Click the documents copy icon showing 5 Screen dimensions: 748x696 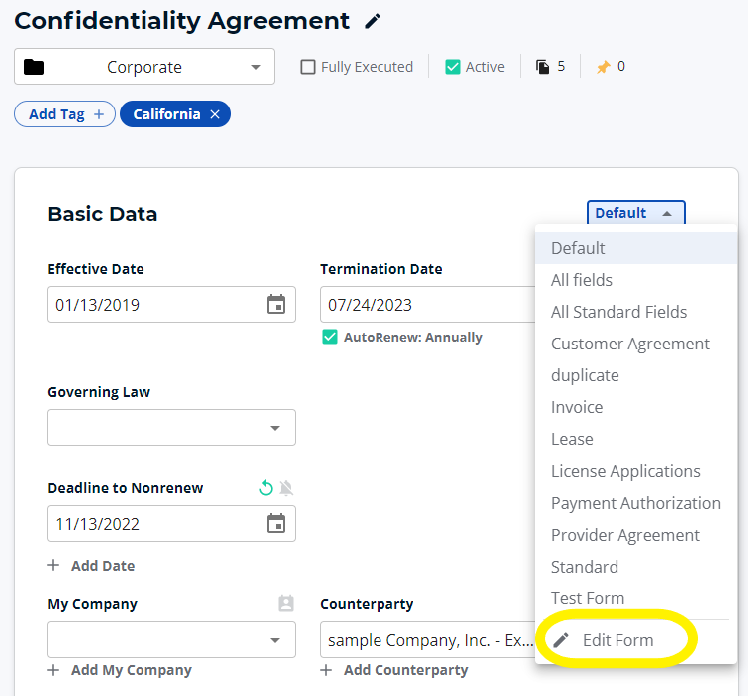(542, 67)
